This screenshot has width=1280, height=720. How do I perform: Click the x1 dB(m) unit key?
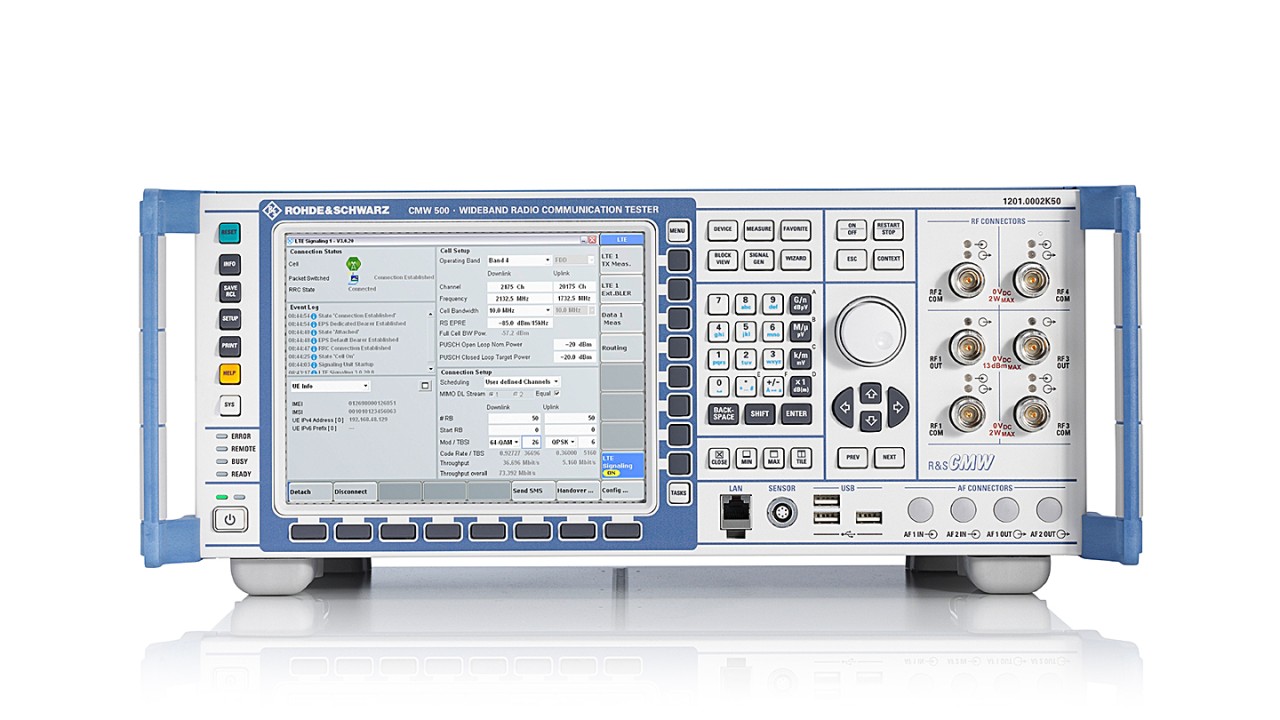[x=800, y=385]
